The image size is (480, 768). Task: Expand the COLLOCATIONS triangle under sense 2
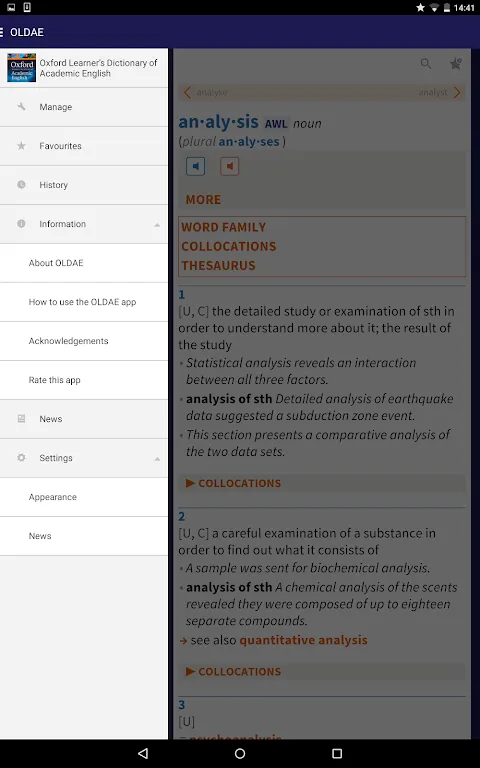click(x=191, y=672)
